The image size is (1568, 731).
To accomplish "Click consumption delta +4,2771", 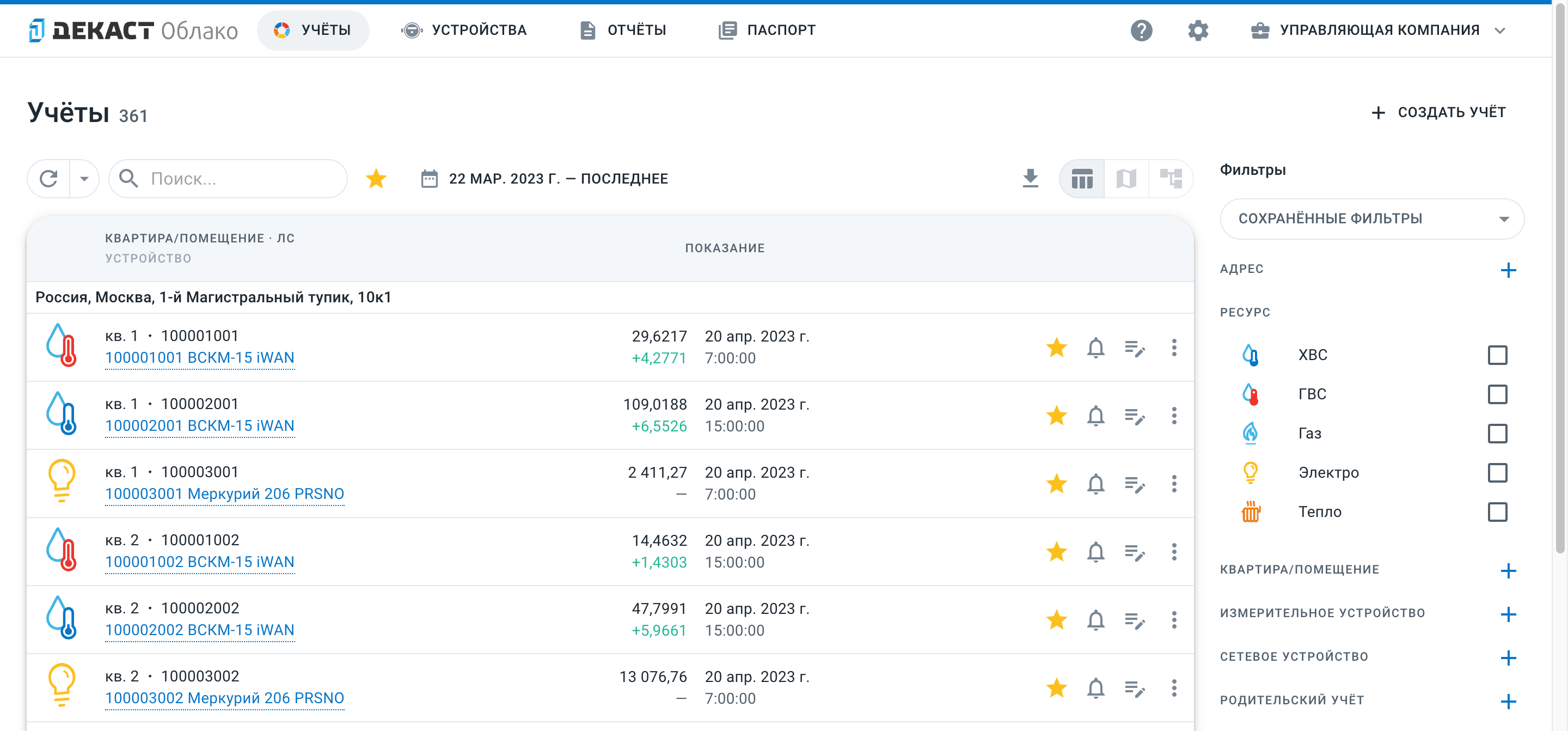I will tap(659, 358).
